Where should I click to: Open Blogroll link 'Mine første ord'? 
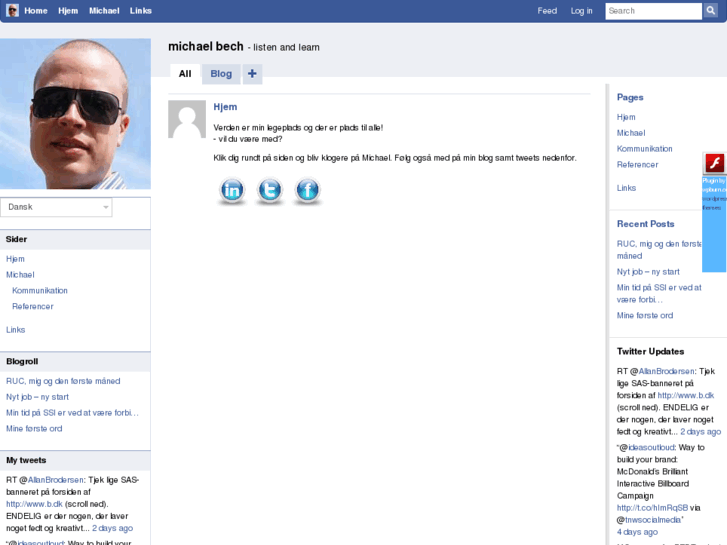click(34, 429)
